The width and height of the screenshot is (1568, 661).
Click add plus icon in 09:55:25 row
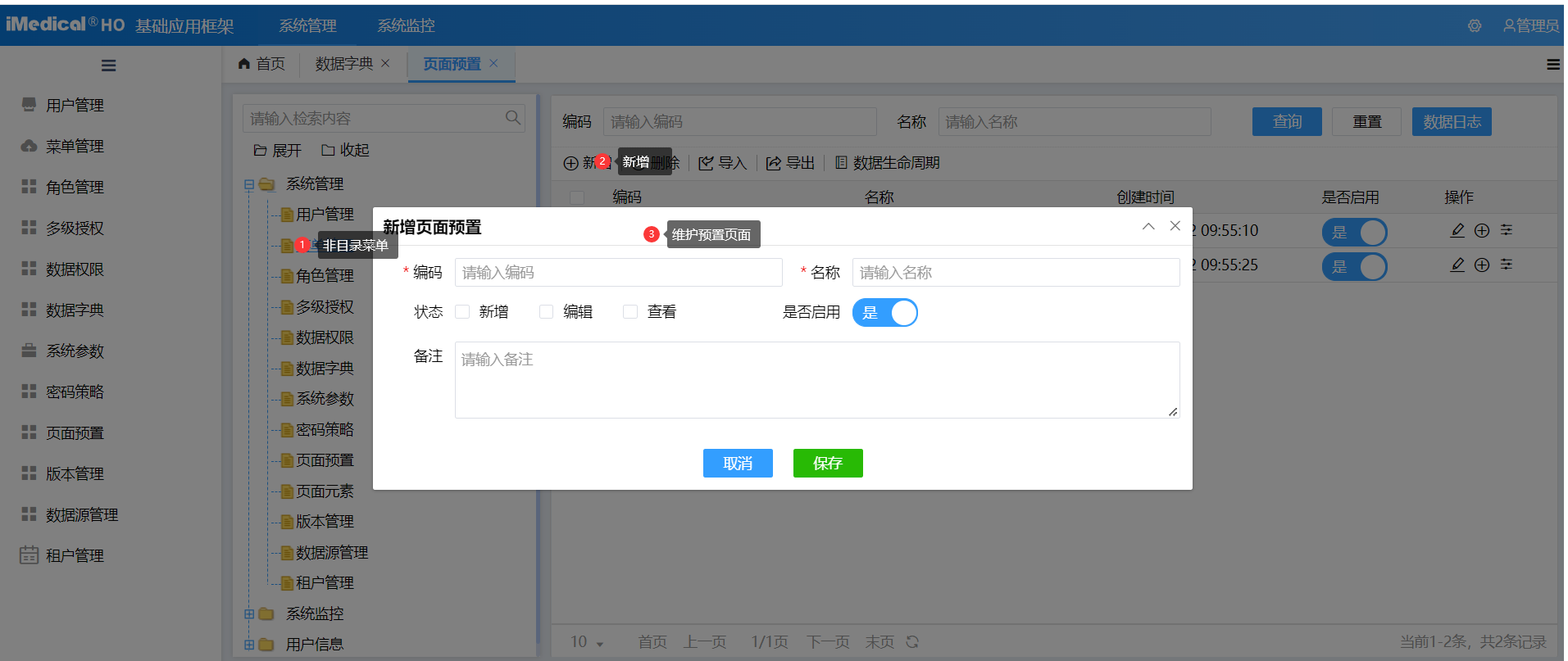(x=1482, y=265)
